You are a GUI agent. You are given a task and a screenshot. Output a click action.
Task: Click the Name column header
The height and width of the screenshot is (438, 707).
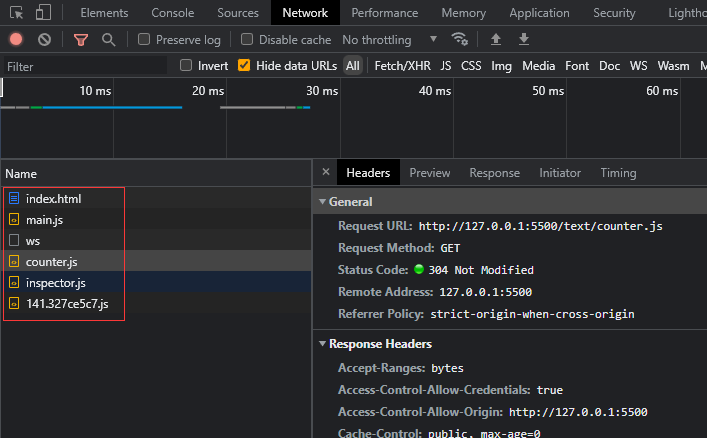pyautogui.click(x=156, y=174)
